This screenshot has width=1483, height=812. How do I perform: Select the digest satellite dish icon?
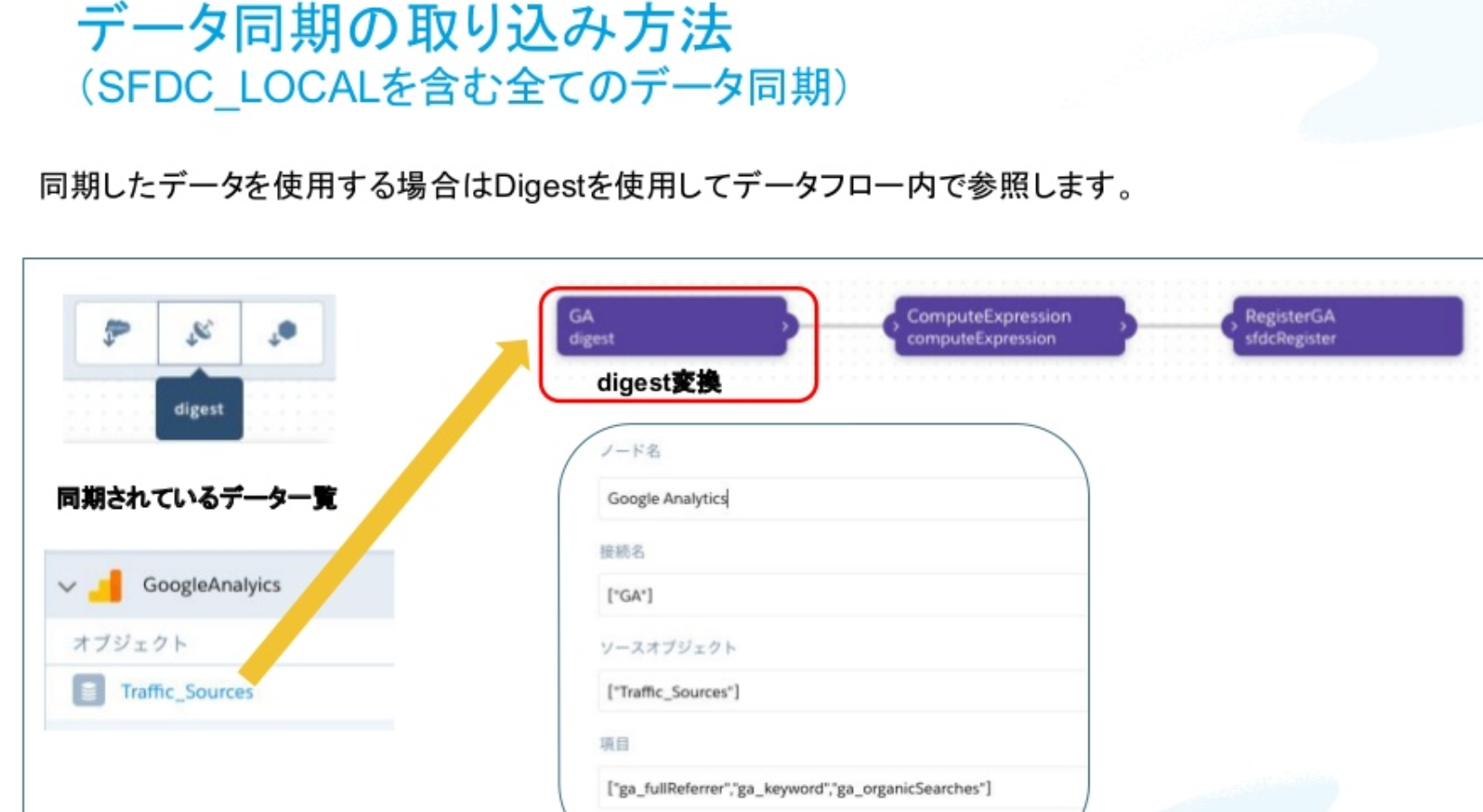coord(199,333)
